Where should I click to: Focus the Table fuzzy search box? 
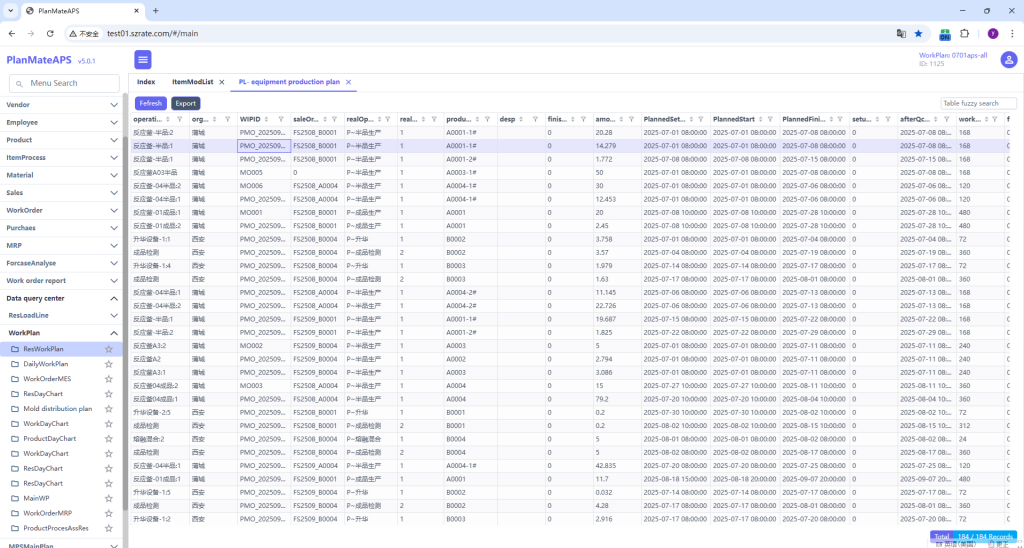point(978,103)
